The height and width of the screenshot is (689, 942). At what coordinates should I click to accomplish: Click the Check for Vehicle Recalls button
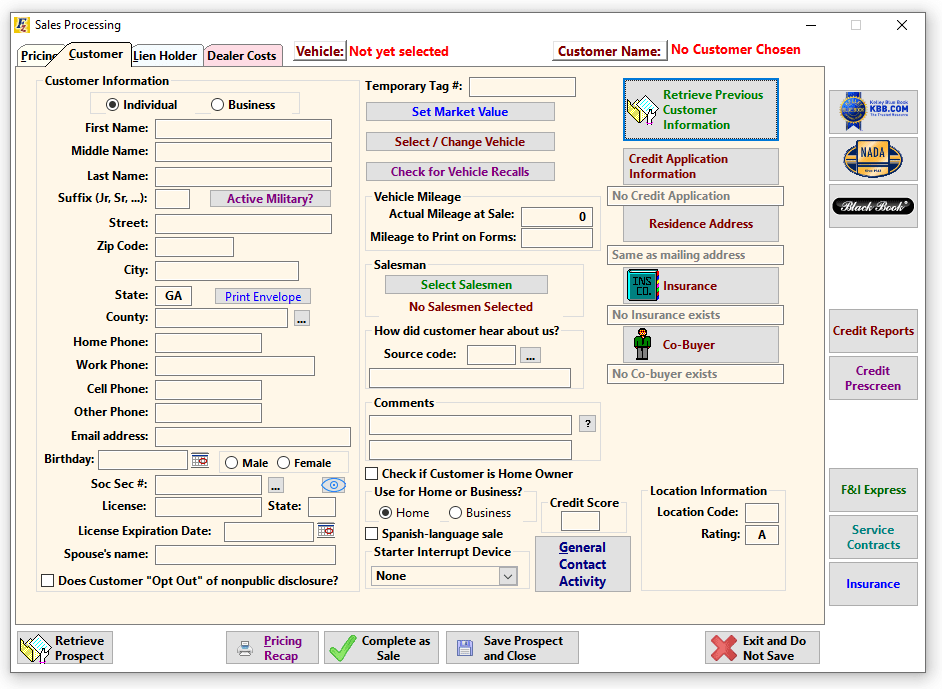[459, 171]
